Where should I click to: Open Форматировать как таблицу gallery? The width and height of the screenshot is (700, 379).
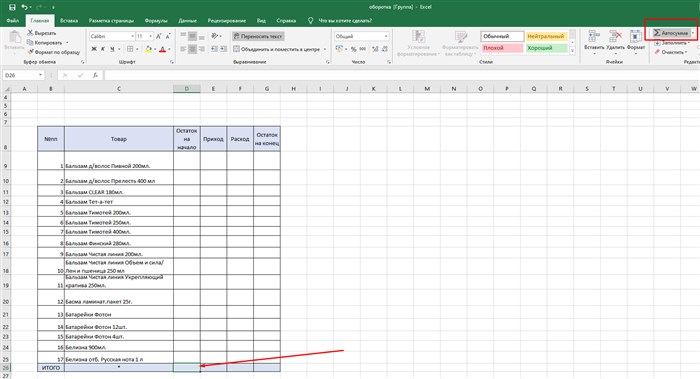tap(460, 43)
